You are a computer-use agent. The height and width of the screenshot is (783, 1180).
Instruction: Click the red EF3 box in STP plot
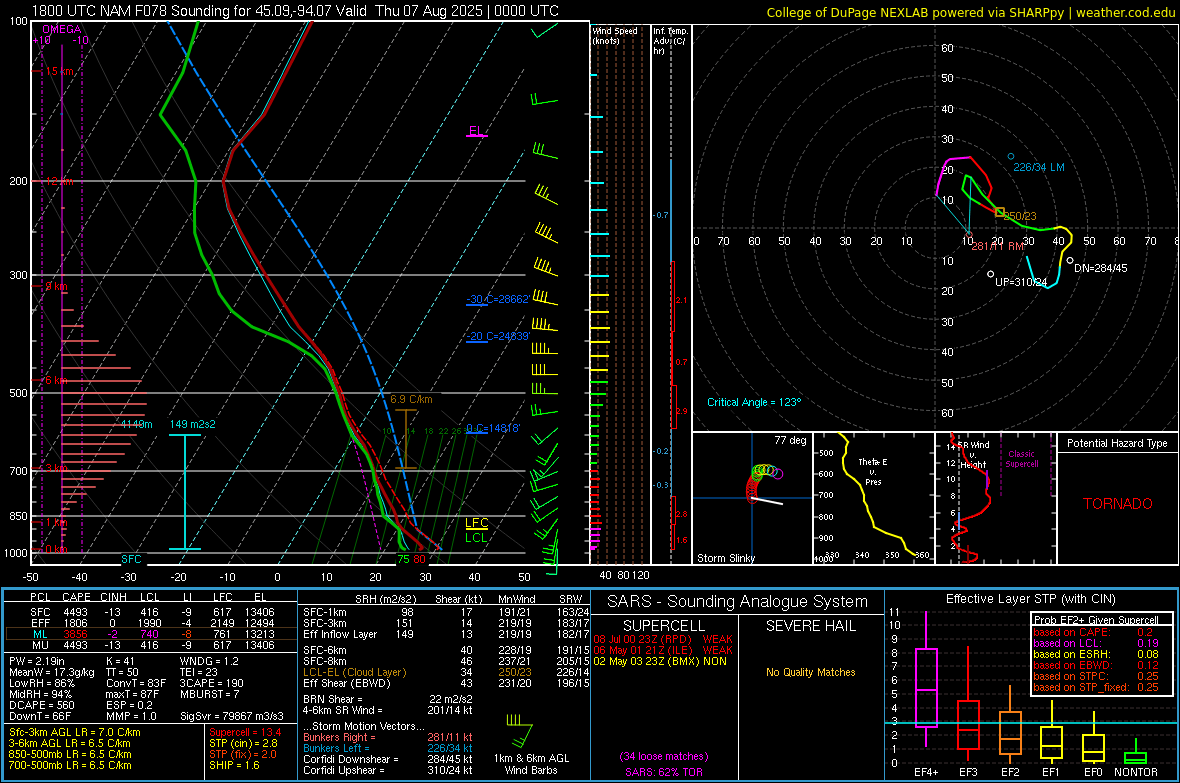(968, 725)
